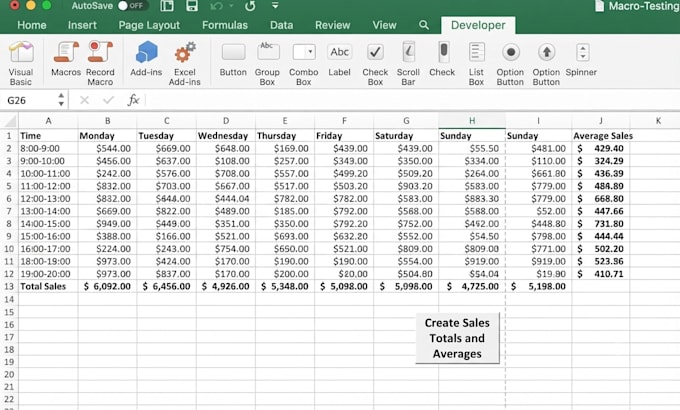Image resolution: width=680 pixels, height=410 pixels.
Task: Open the Review tab
Action: coord(333,25)
